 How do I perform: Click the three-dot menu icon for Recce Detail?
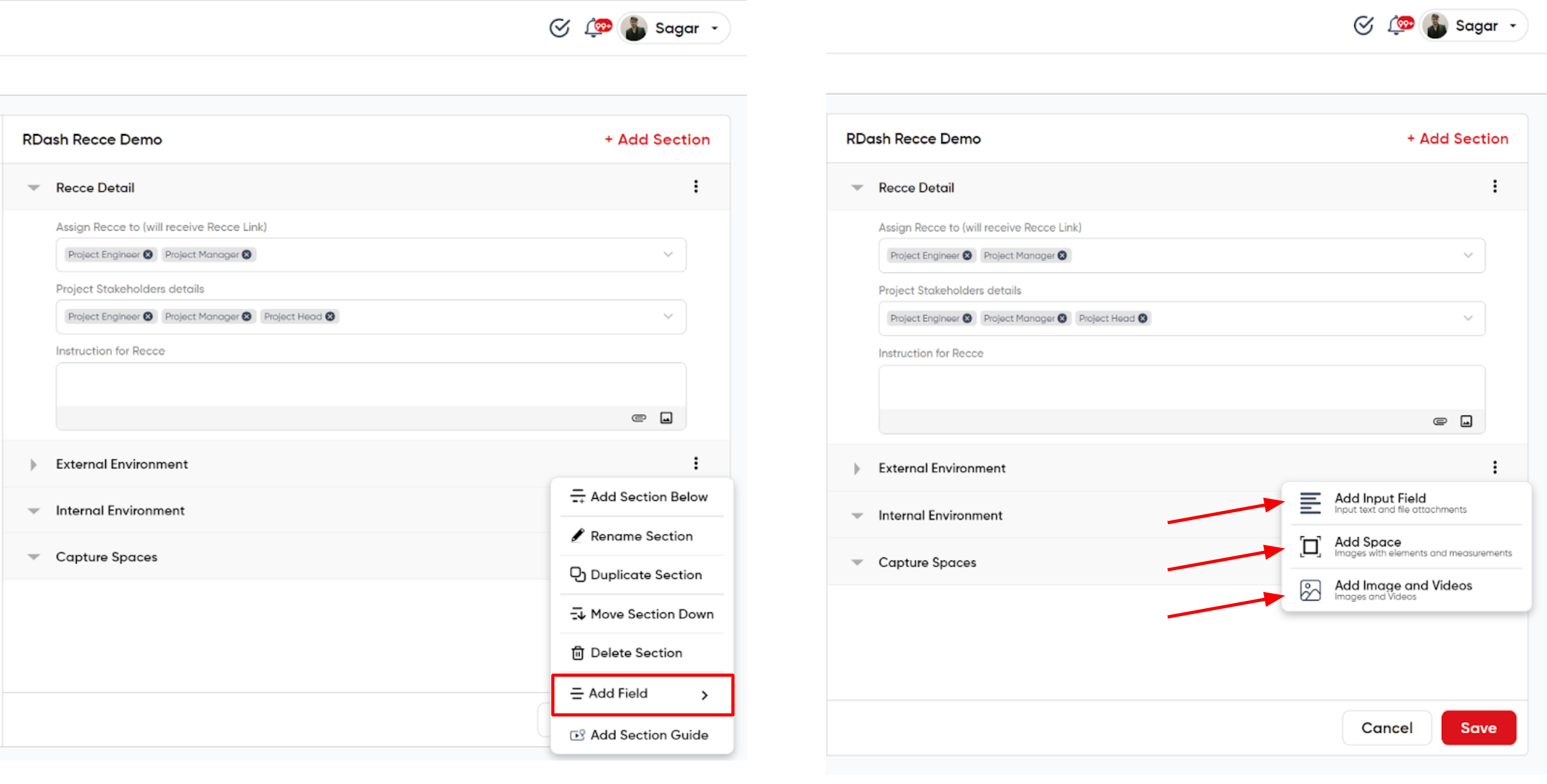(x=696, y=187)
